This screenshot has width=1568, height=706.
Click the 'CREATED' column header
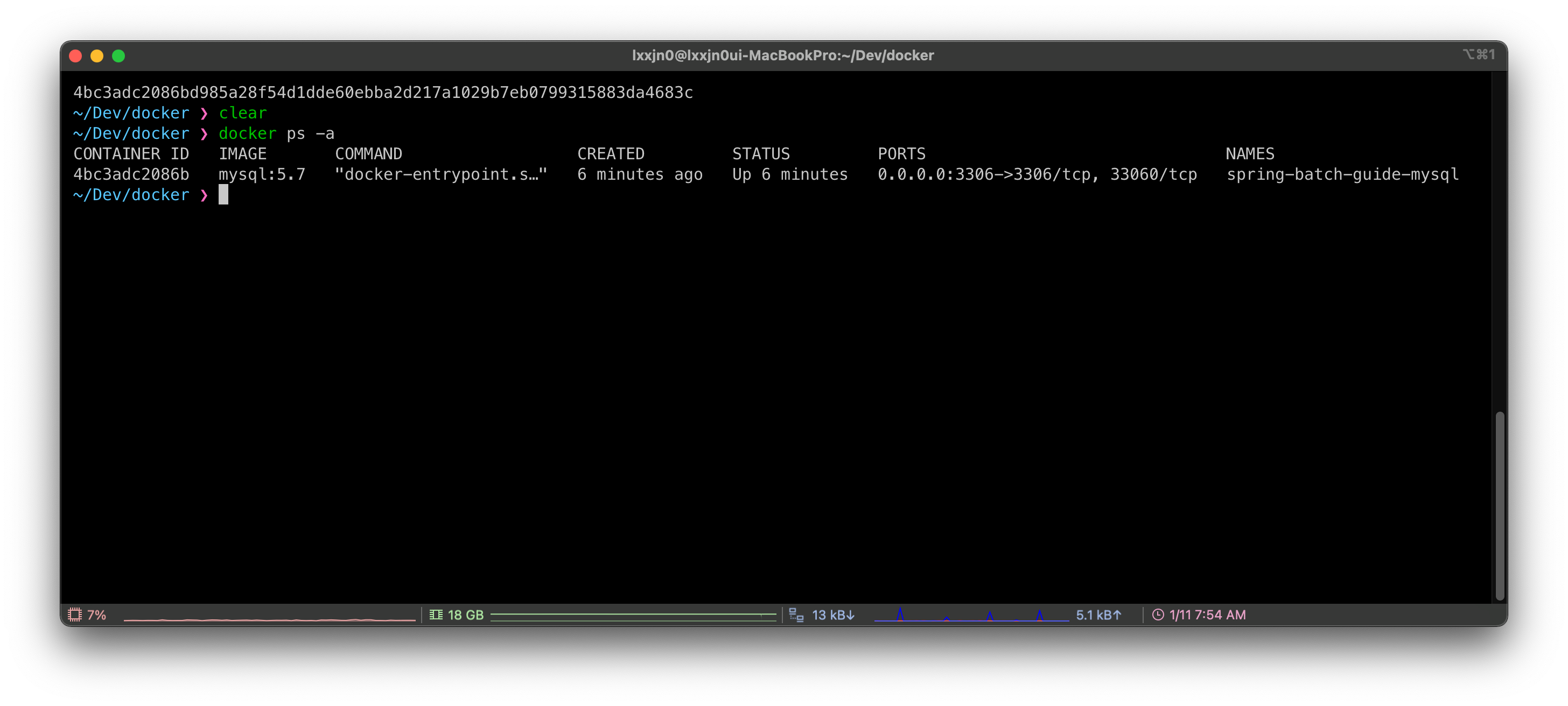point(611,154)
